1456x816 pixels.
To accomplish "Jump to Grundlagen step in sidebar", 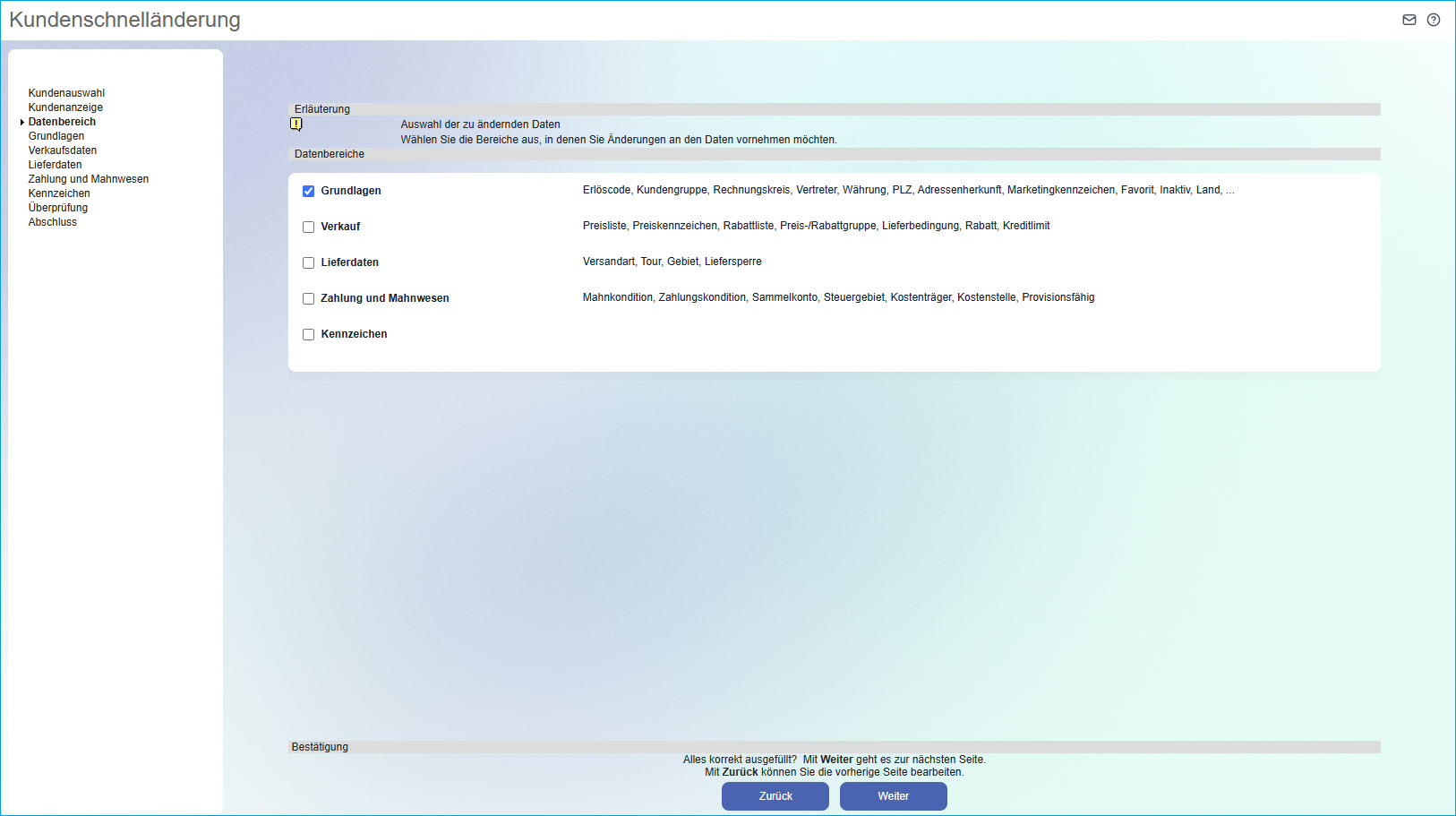I will (56, 136).
